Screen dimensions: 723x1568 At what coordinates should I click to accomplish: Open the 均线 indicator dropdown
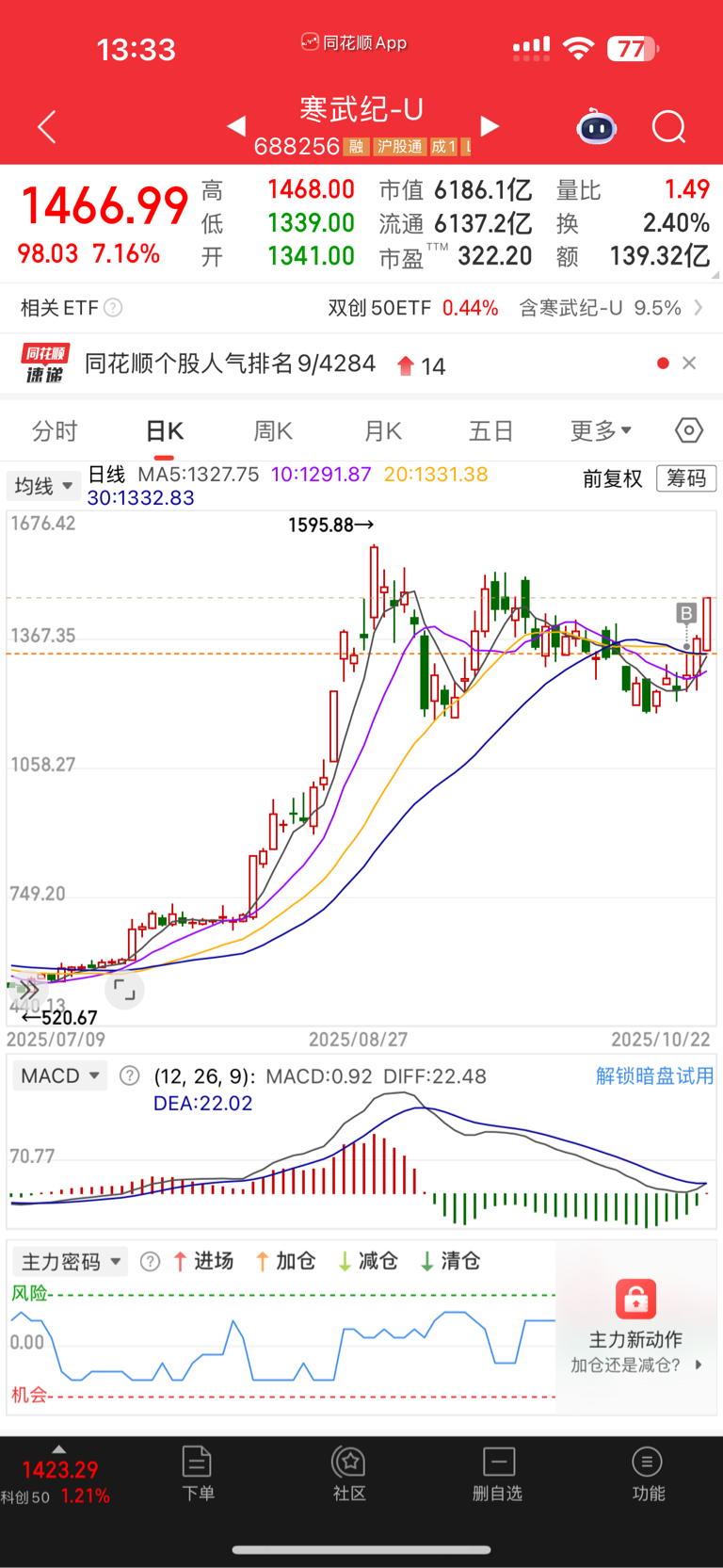42,486
